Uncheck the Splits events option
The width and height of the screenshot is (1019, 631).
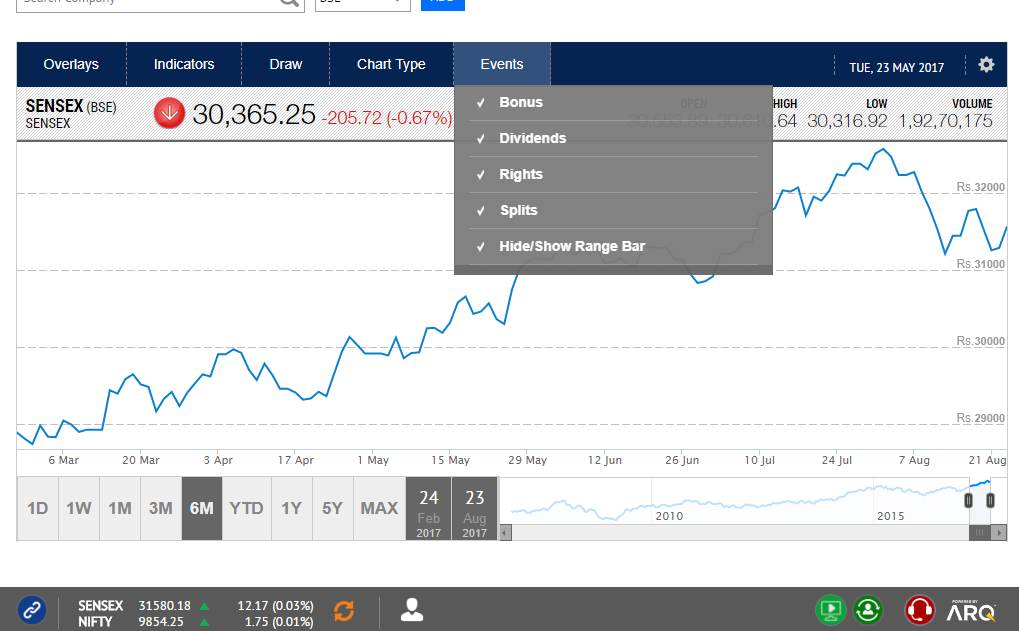point(518,210)
